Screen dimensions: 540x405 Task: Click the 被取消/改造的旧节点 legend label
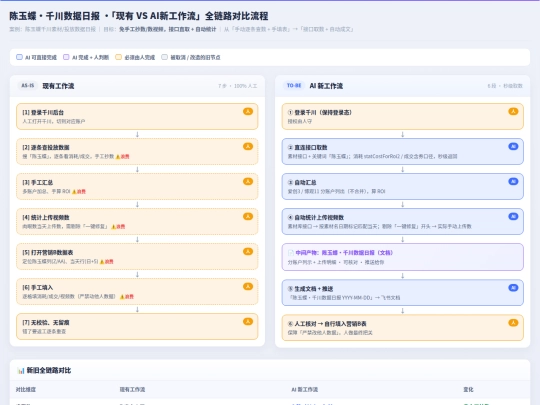tap(195, 58)
